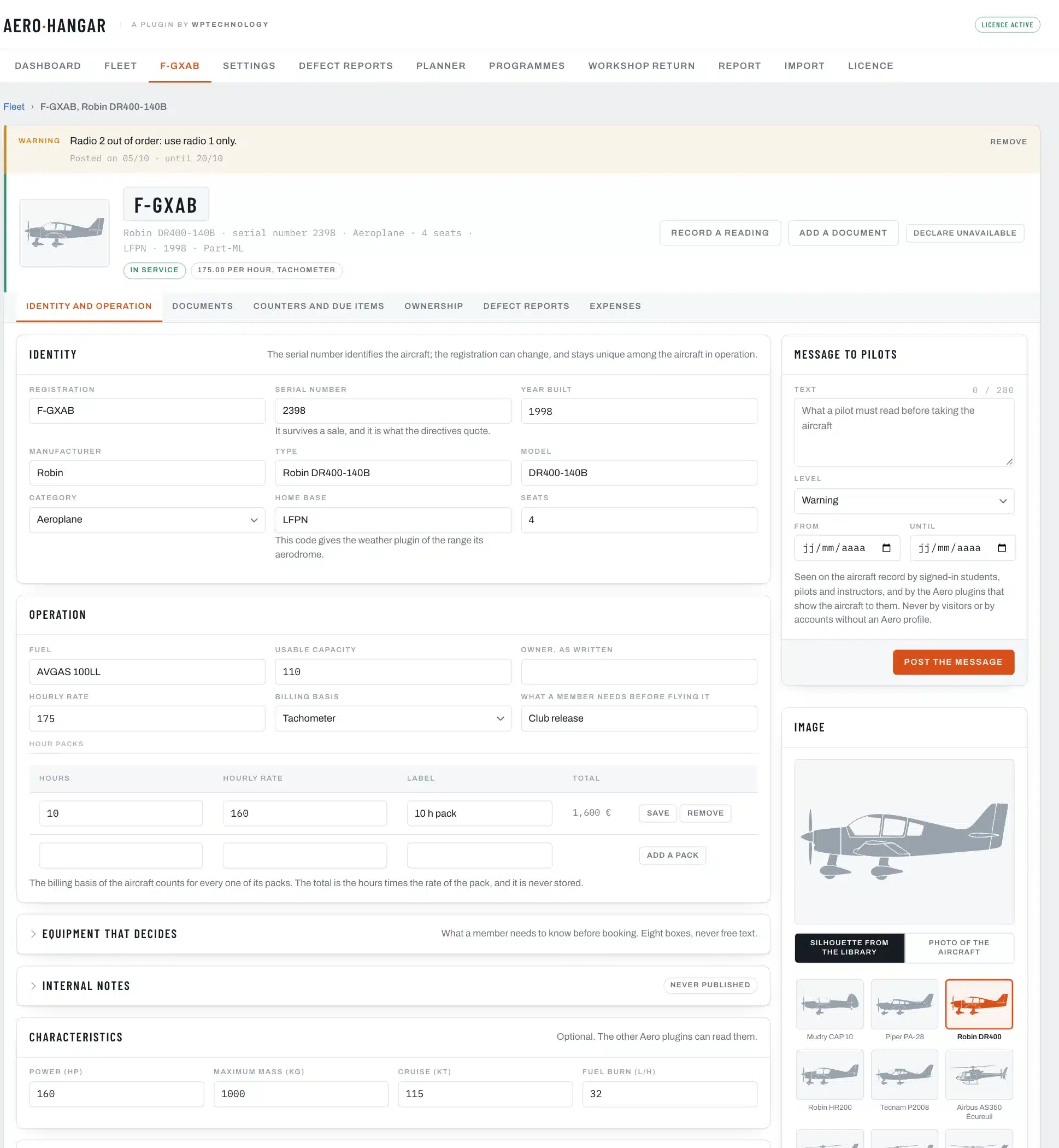Post the message to pilots
Screen dimensions: 1059x1148
coord(953,661)
